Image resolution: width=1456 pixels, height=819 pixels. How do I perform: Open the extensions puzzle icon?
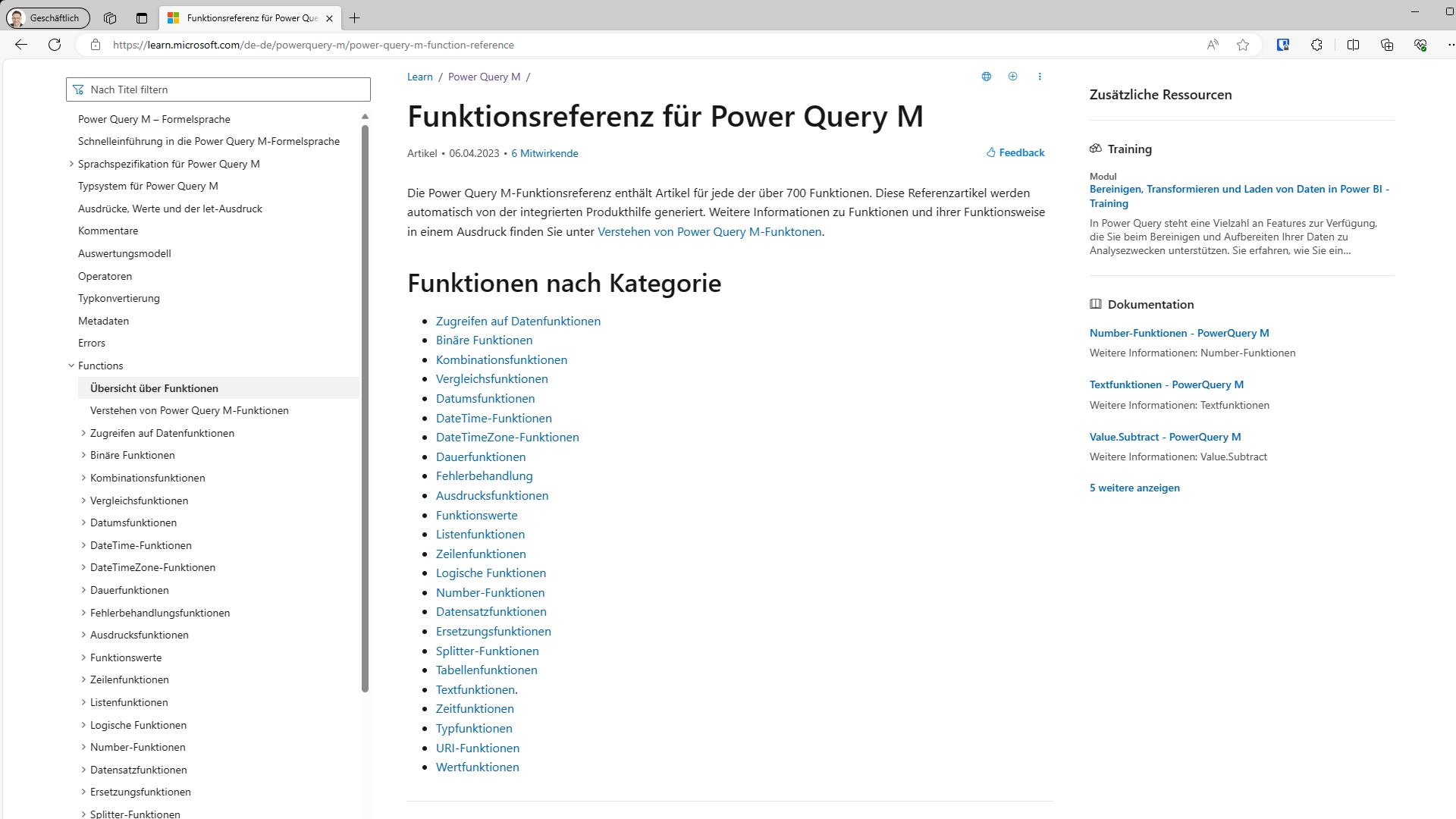(x=1316, y=45)
